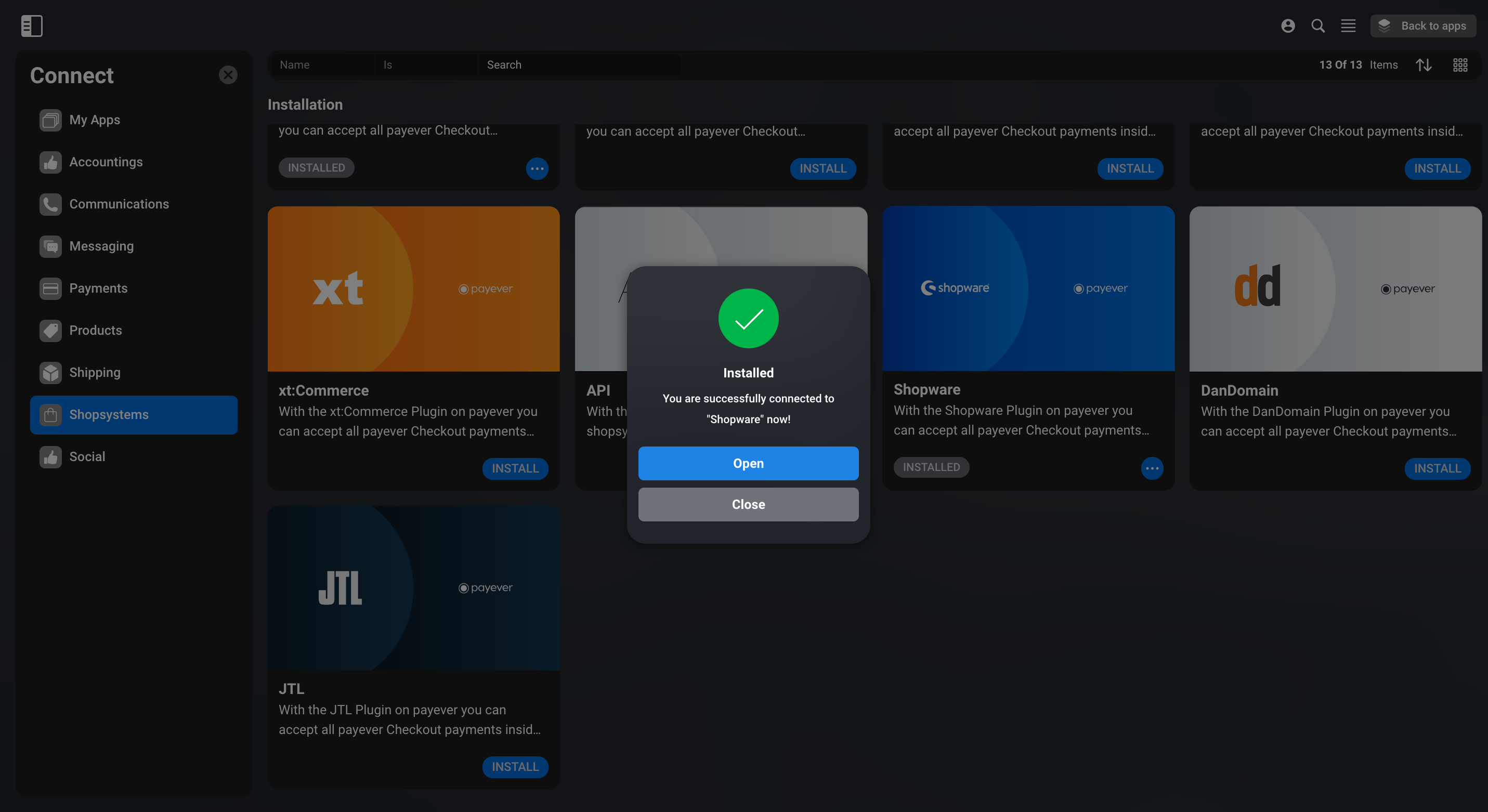
Task: Click Open in the Installed dialog
Action: (x=748, y=464)
